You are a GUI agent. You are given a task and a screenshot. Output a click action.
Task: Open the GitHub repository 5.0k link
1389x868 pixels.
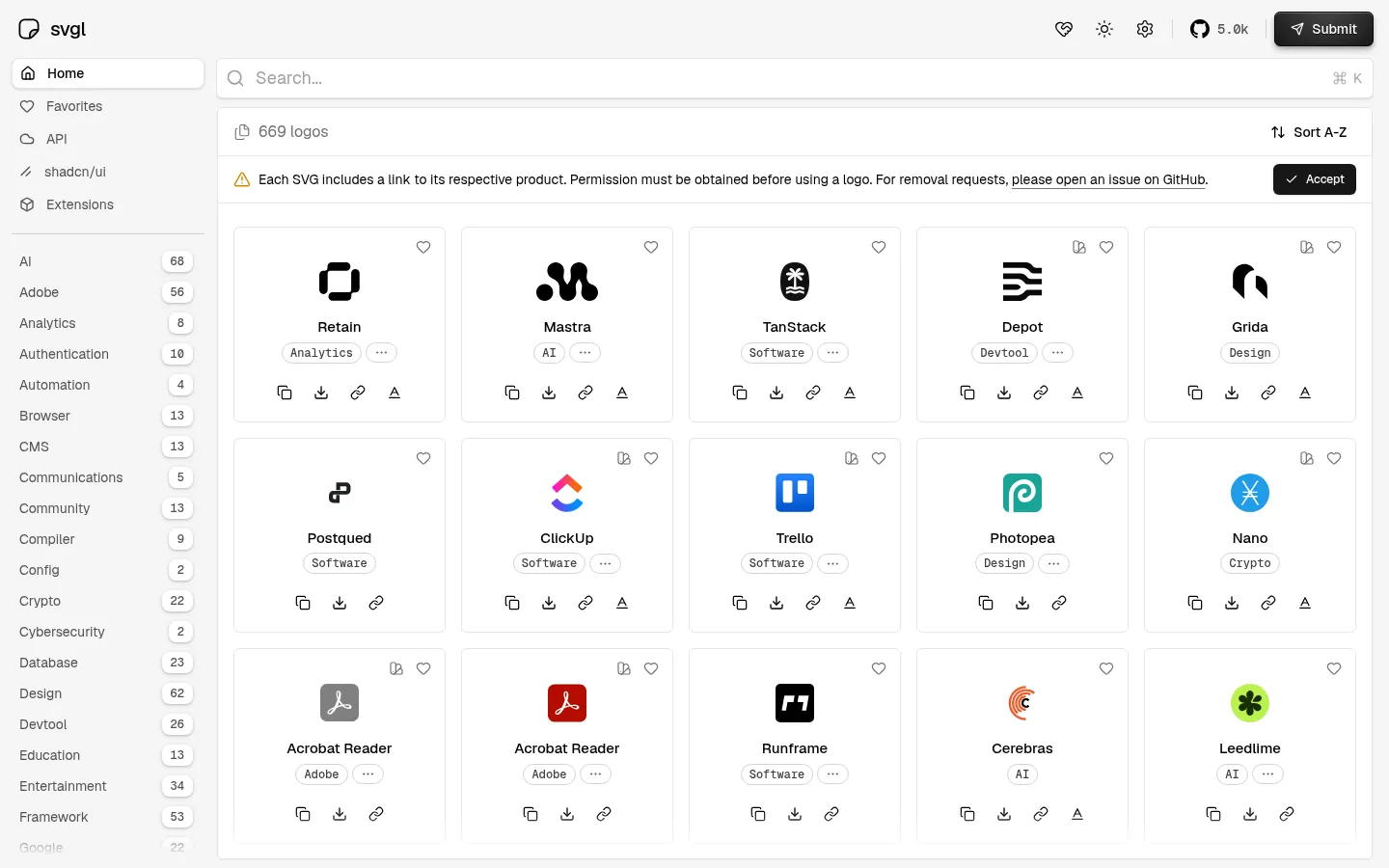pyautogui.click(x=1219, y=29)
